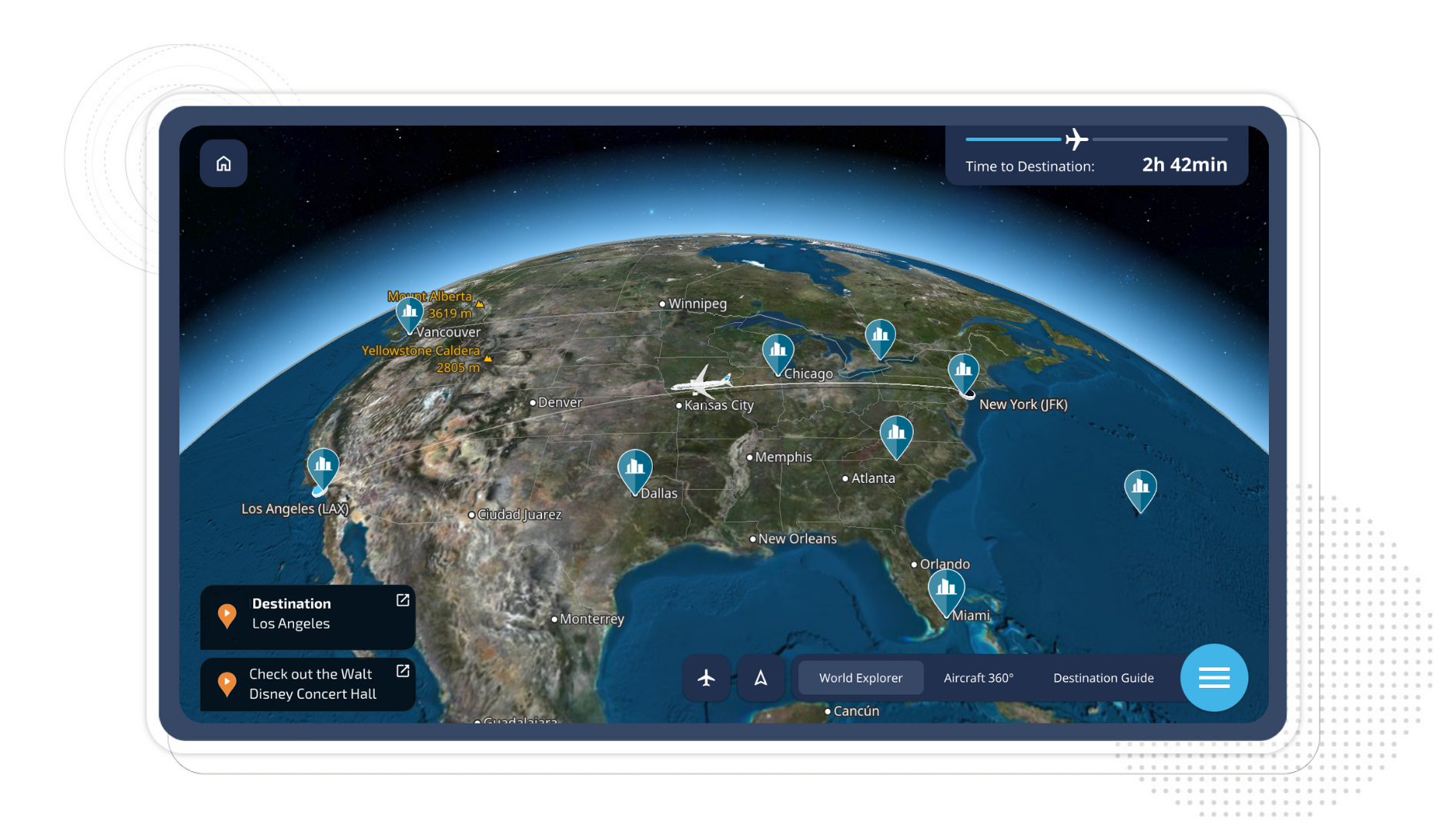This screenshot has width=1456, height=832.
Task: Open external link icon on Walt Disney card
Action: (x=403, y=671)
